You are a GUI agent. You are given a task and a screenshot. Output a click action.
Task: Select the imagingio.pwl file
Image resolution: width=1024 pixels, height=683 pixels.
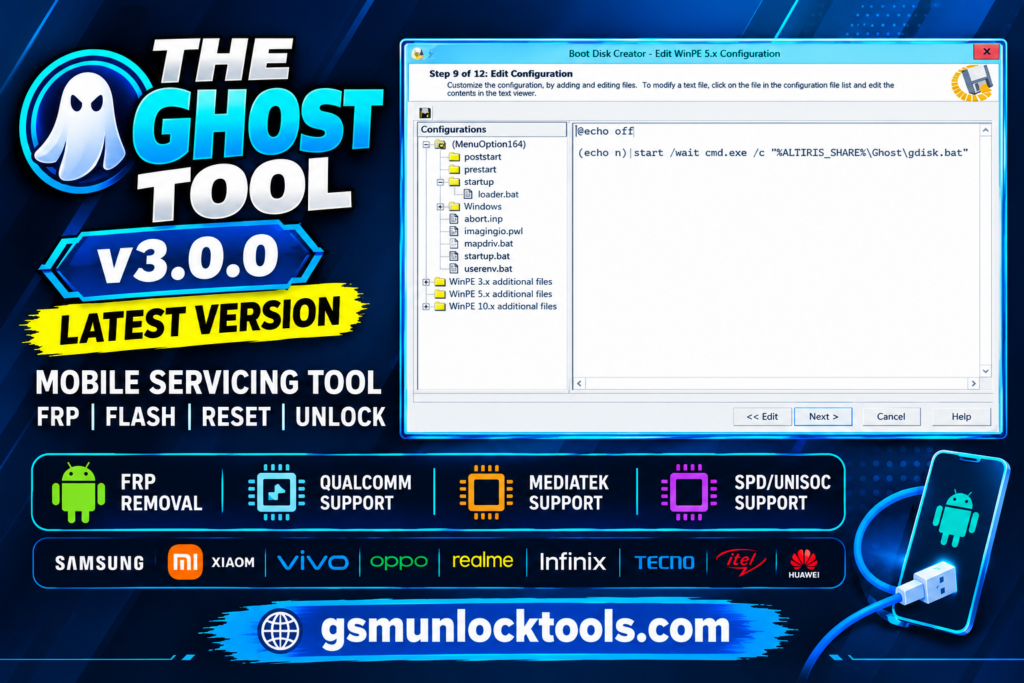493,231
